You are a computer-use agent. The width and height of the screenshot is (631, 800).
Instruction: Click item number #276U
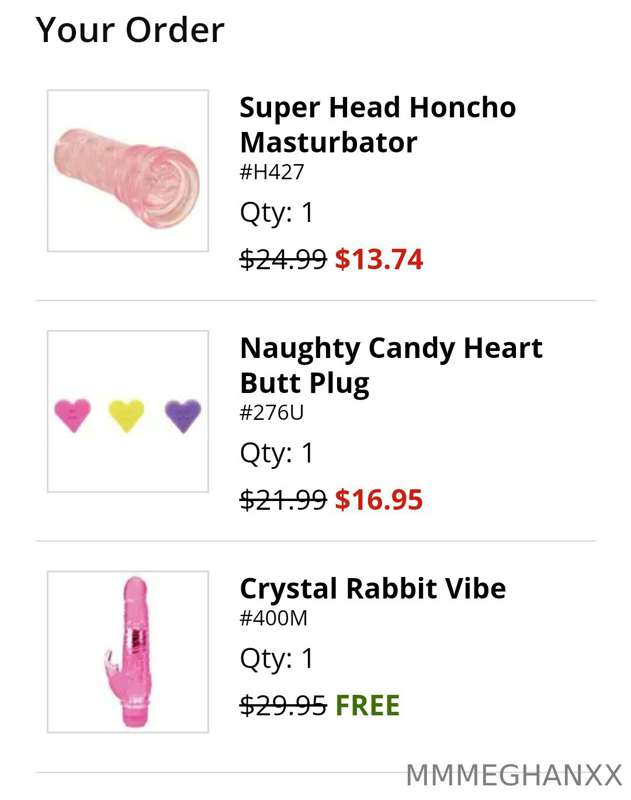coord(271,412)
